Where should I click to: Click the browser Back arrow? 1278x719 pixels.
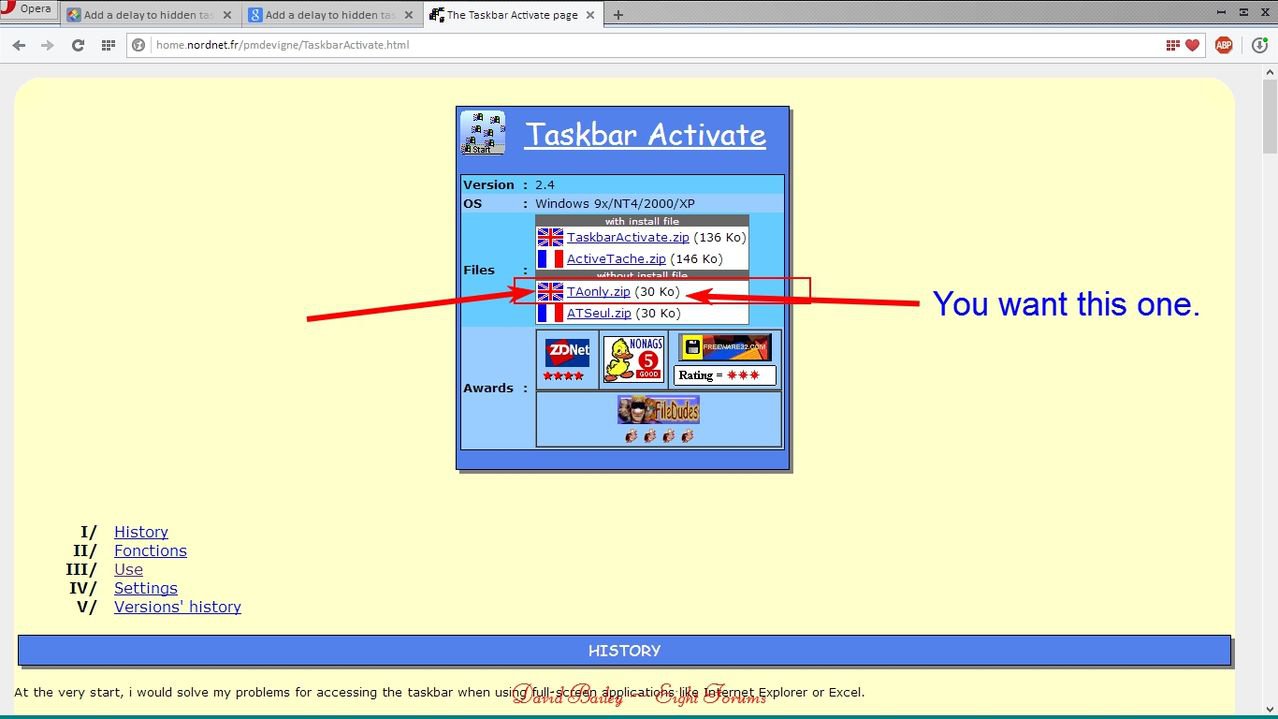pyautogui.click(x=19, y=45)
